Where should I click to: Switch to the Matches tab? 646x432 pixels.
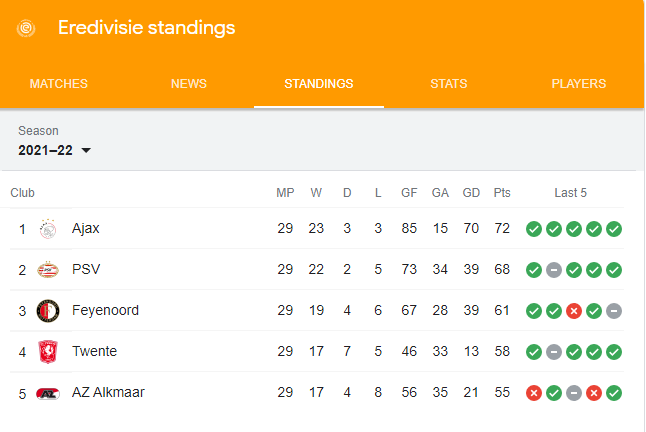click(59, 84)
